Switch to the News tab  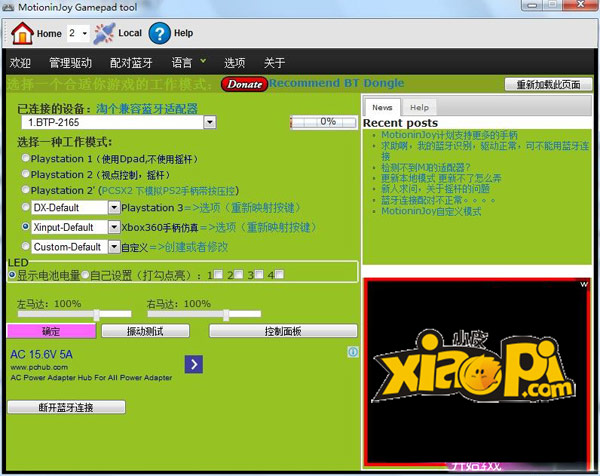[382, 108]
